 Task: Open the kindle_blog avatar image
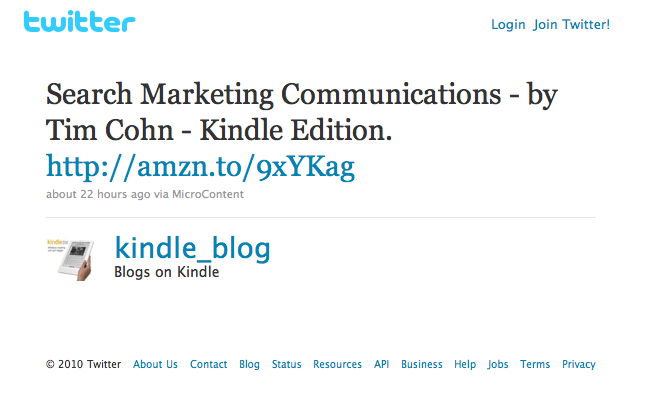(x=70, y=259)
